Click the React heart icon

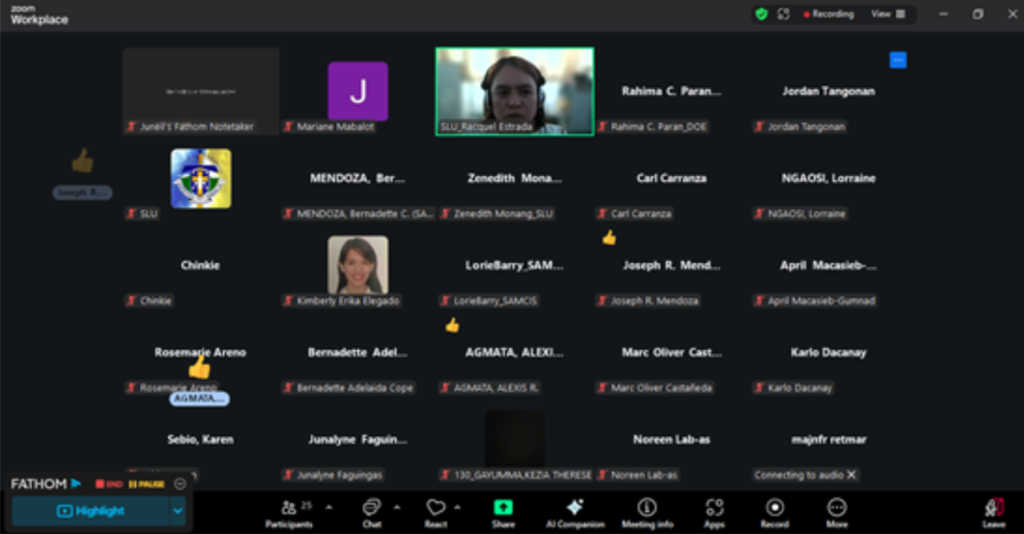436,511
